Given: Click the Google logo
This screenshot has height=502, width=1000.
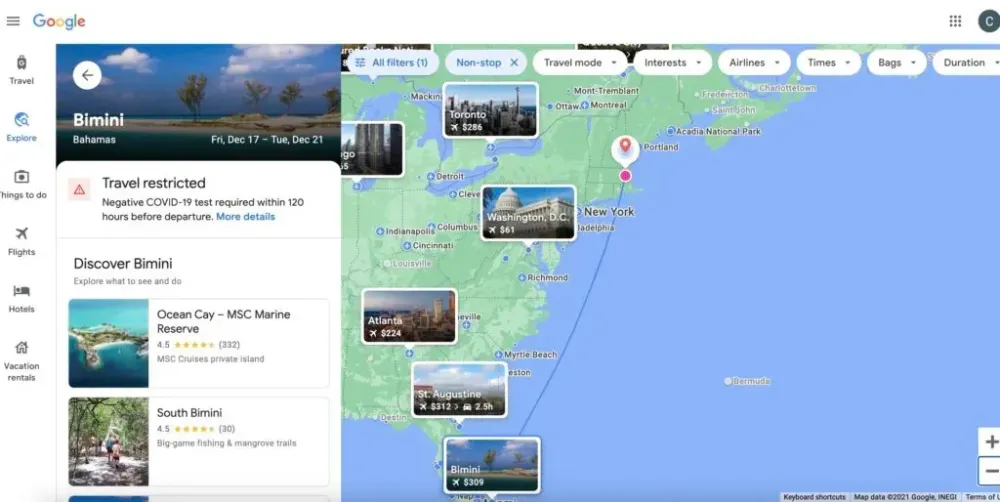Looking at the screenshot, I should coord(59,21).
